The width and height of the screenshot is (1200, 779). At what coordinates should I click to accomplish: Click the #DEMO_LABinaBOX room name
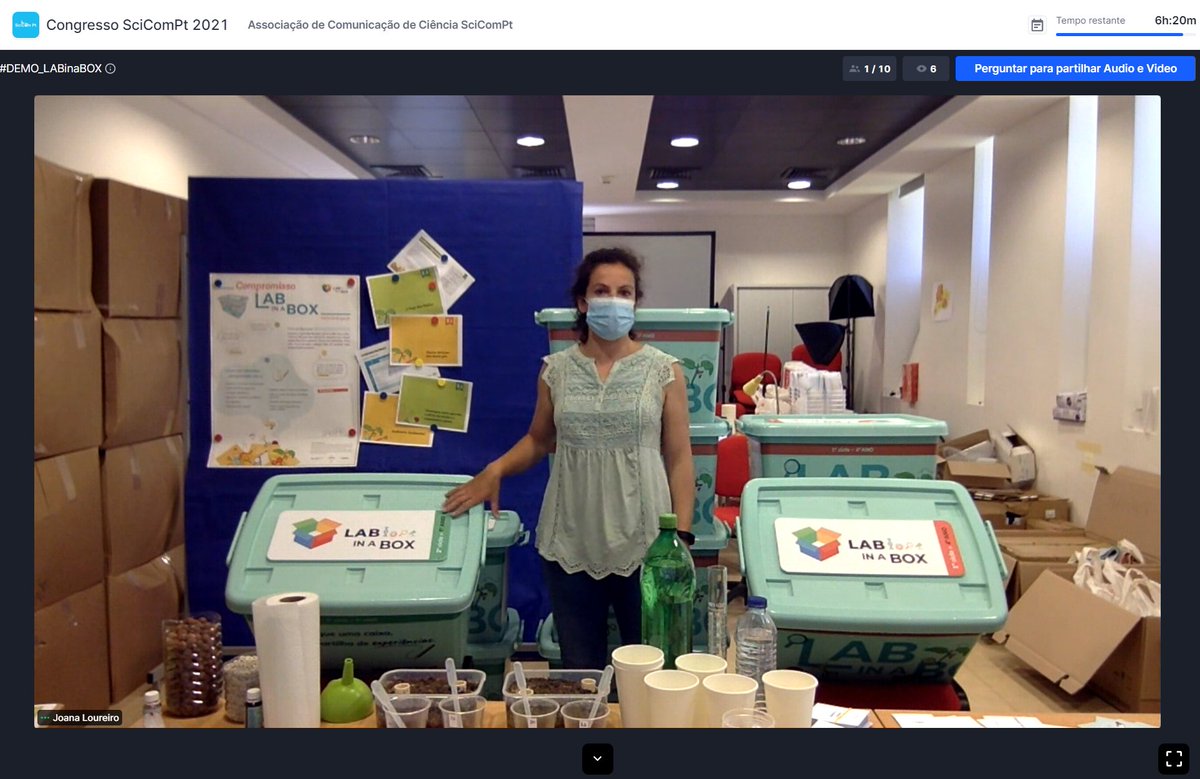click(51, 69)
